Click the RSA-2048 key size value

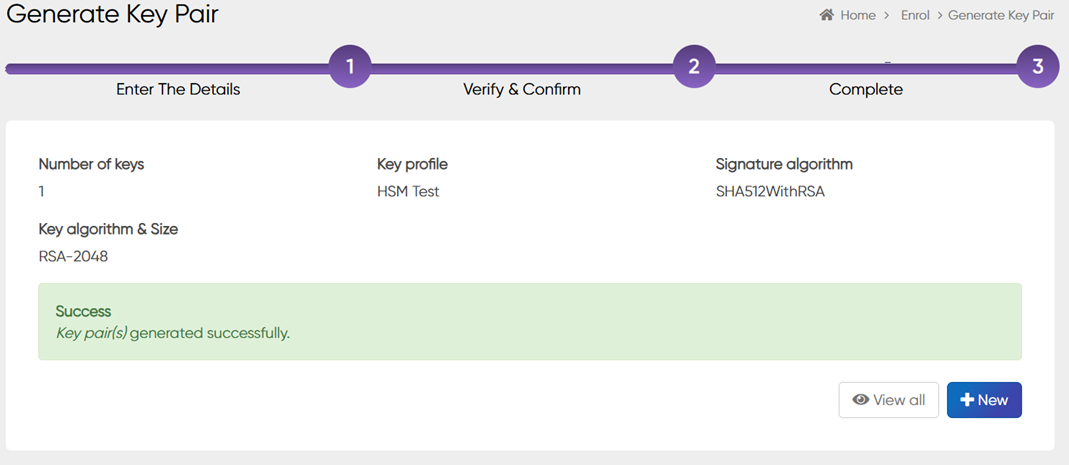tap(73, 256)
